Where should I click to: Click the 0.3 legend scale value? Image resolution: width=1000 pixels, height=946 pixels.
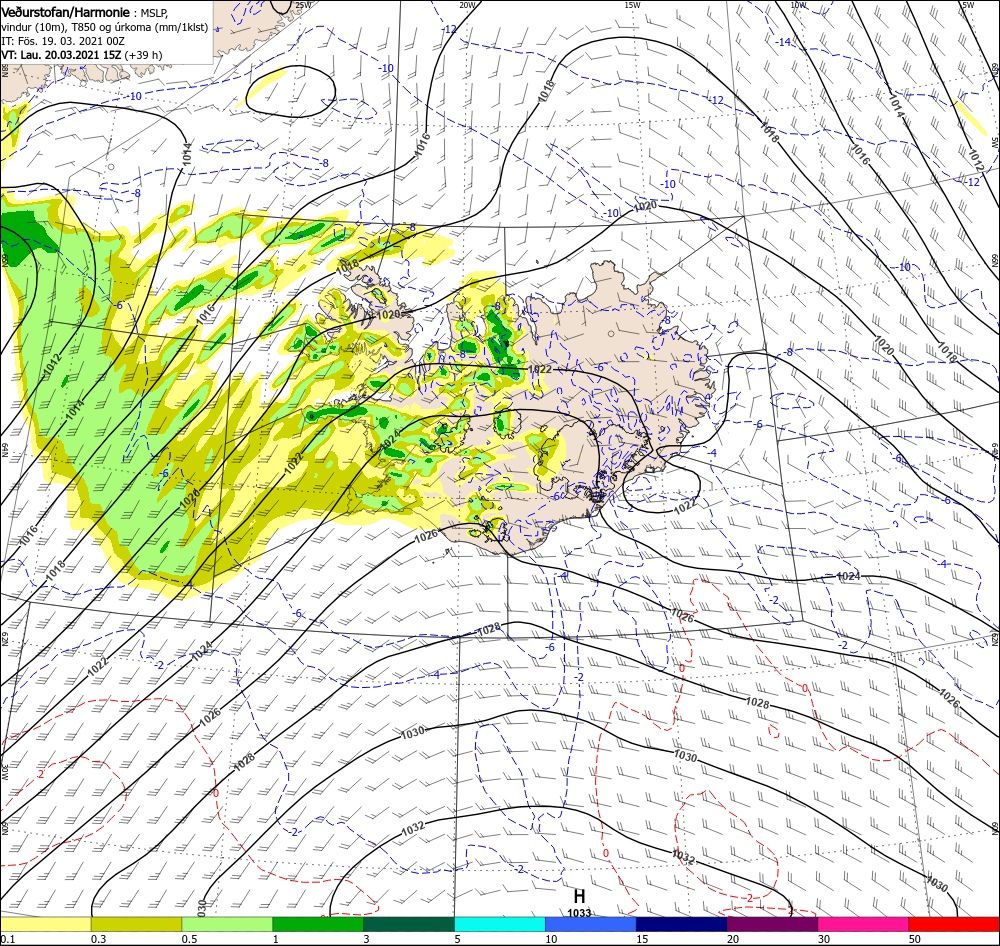[98, 939]
